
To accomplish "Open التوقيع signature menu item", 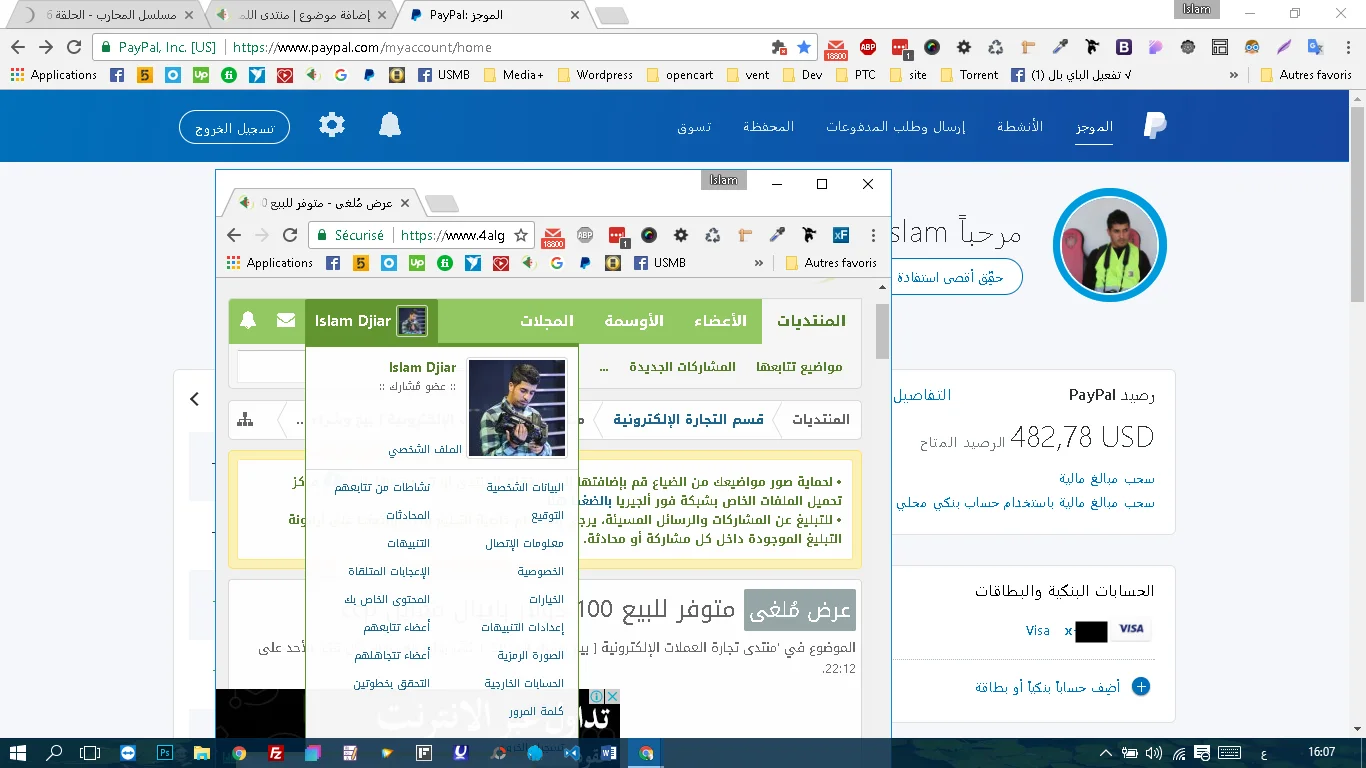I will [547, 516].
